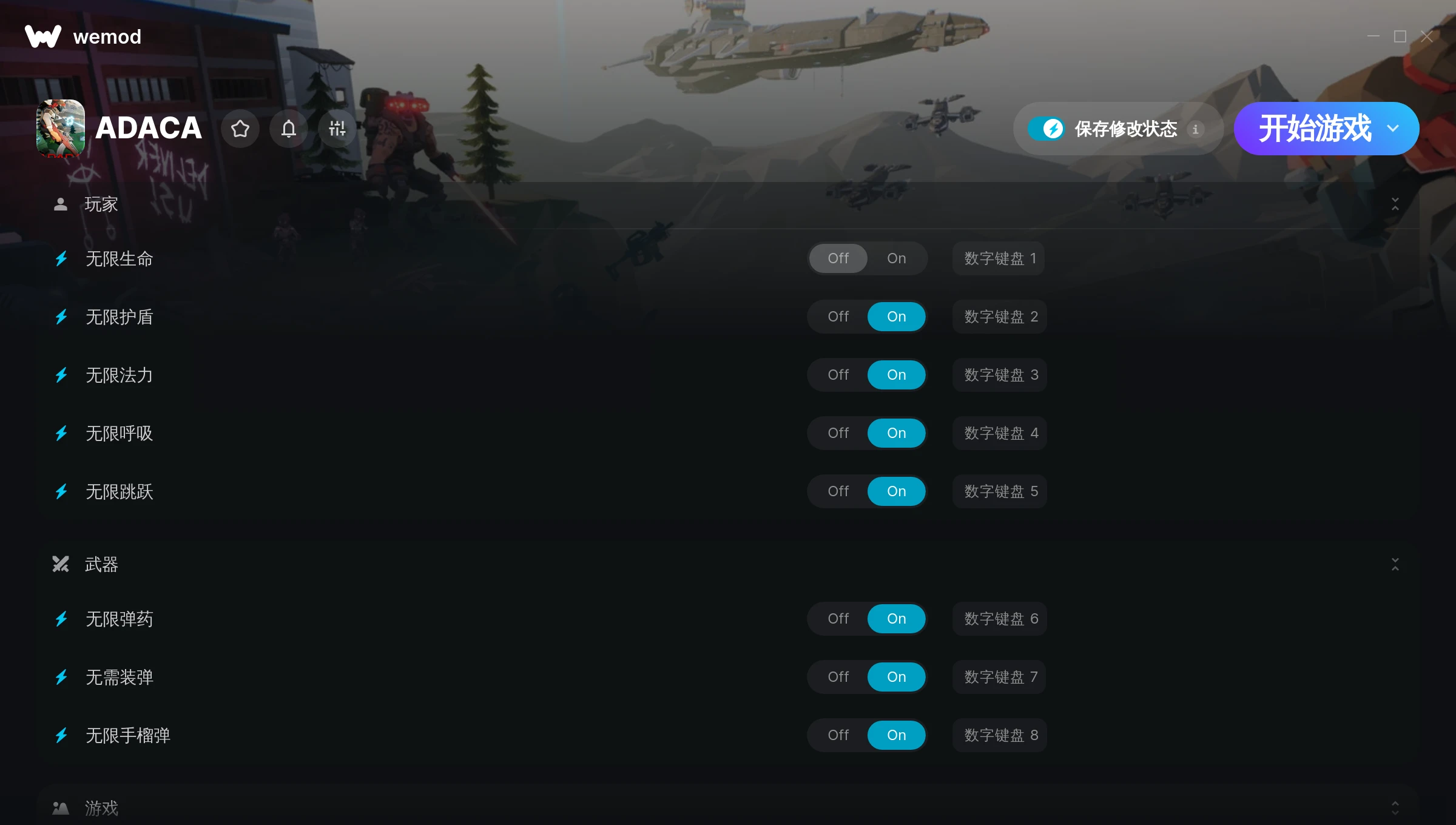Screen dimensions: 1456x825
Task: Open the notification bell icon
Action: click(289, 129)
